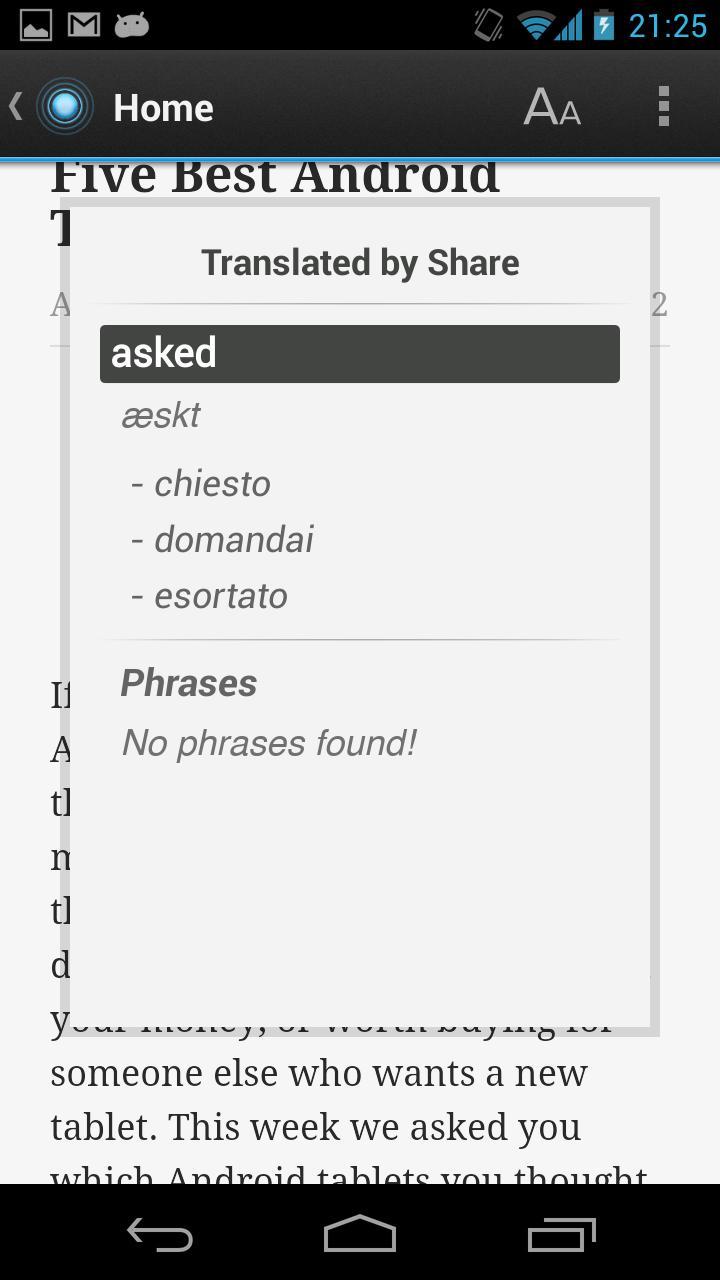Tap the Android robot notification icon

point(132,25)
